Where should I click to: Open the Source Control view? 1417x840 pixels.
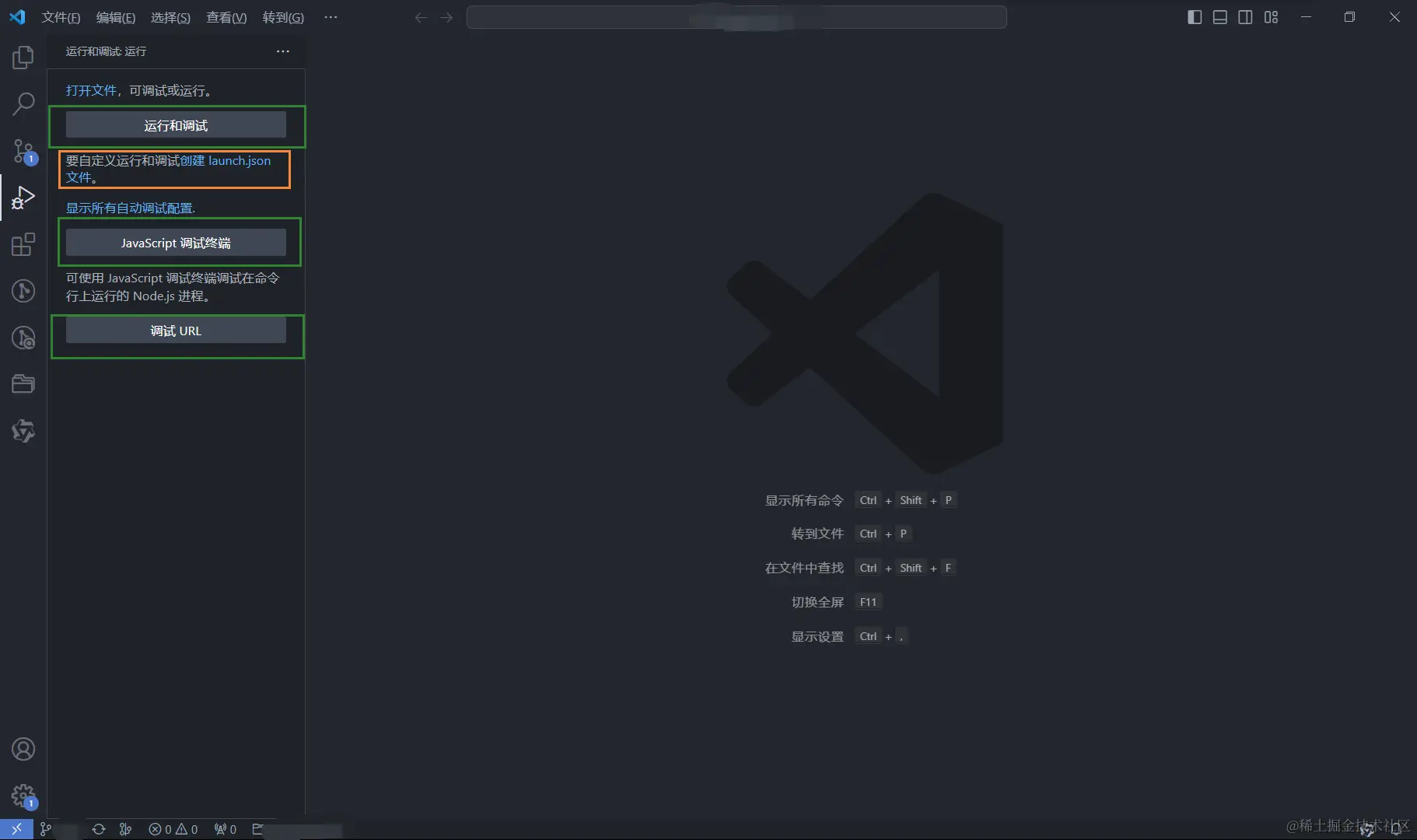(x=23, y=151)
